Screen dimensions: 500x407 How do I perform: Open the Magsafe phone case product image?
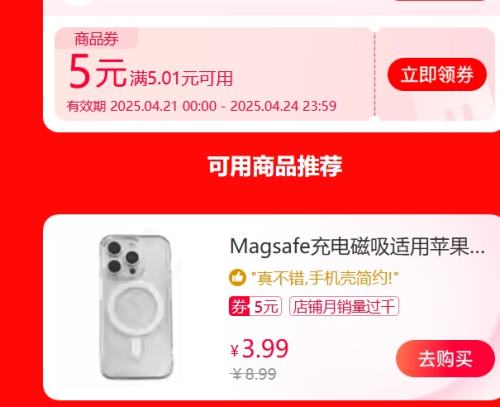[x=136, y=307]
